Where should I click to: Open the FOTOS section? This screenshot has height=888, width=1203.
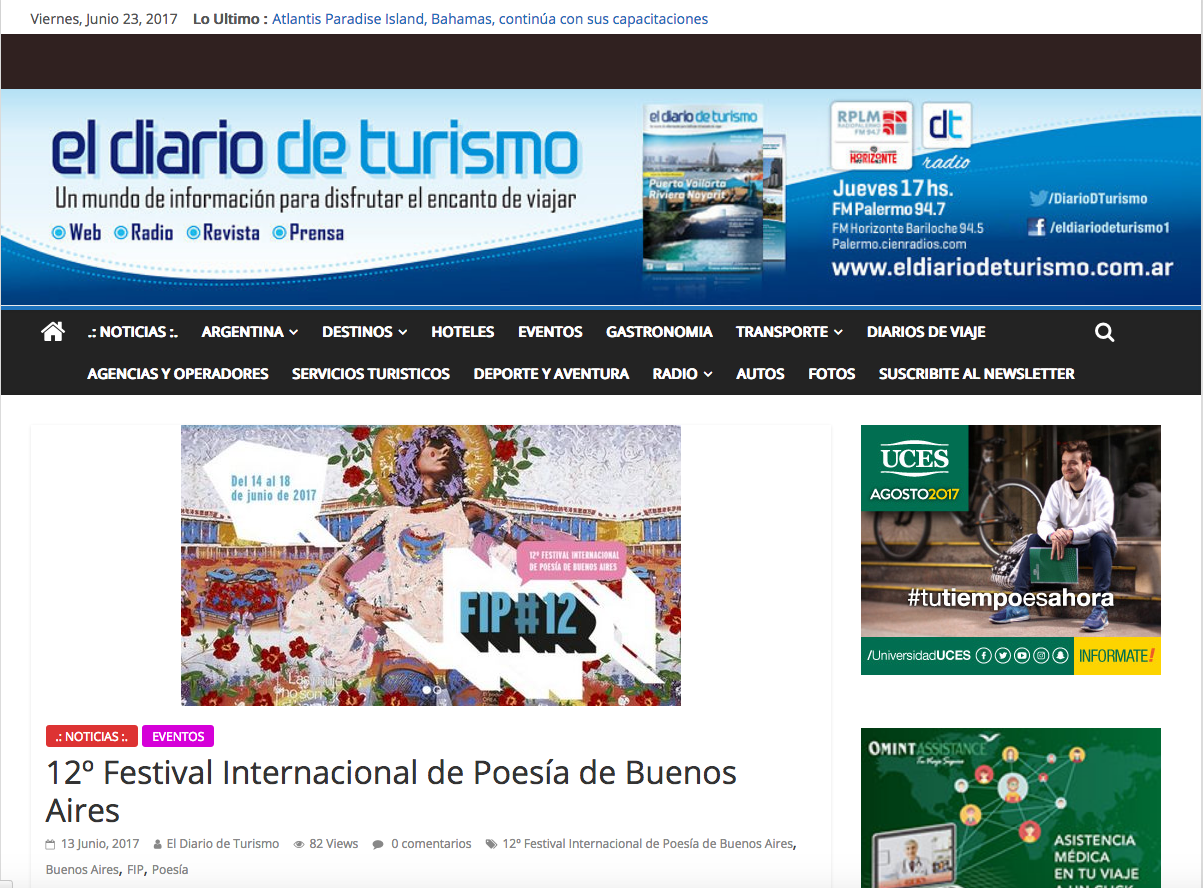pos(832,374)
